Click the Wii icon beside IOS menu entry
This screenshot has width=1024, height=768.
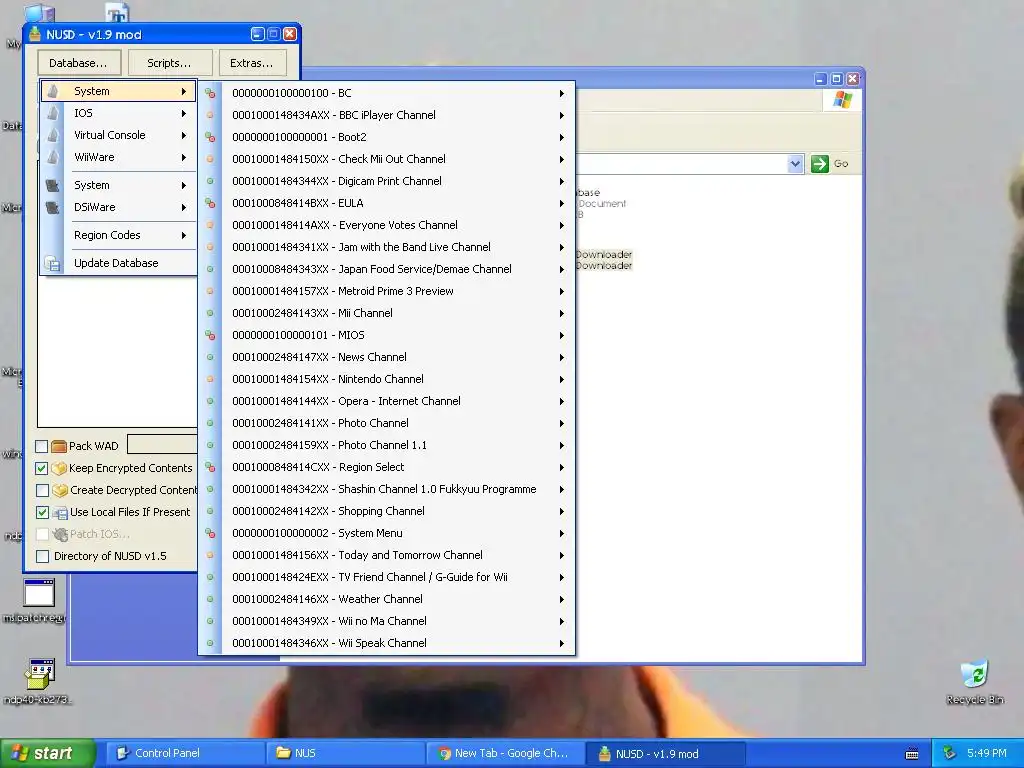[53, 113]
